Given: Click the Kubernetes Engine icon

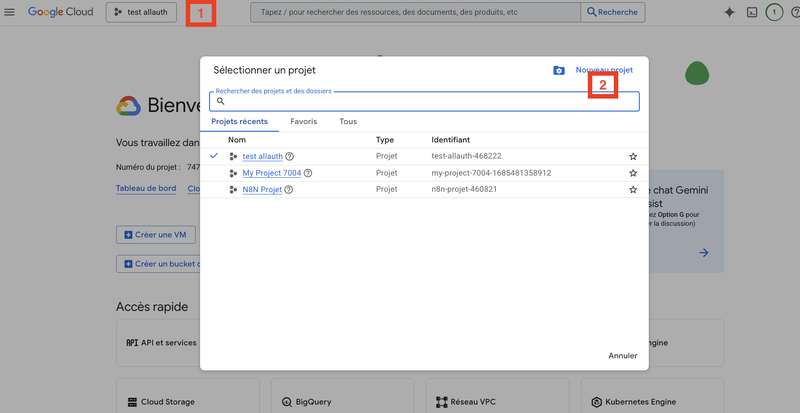Looking at the screenshot, I should 596,402.
